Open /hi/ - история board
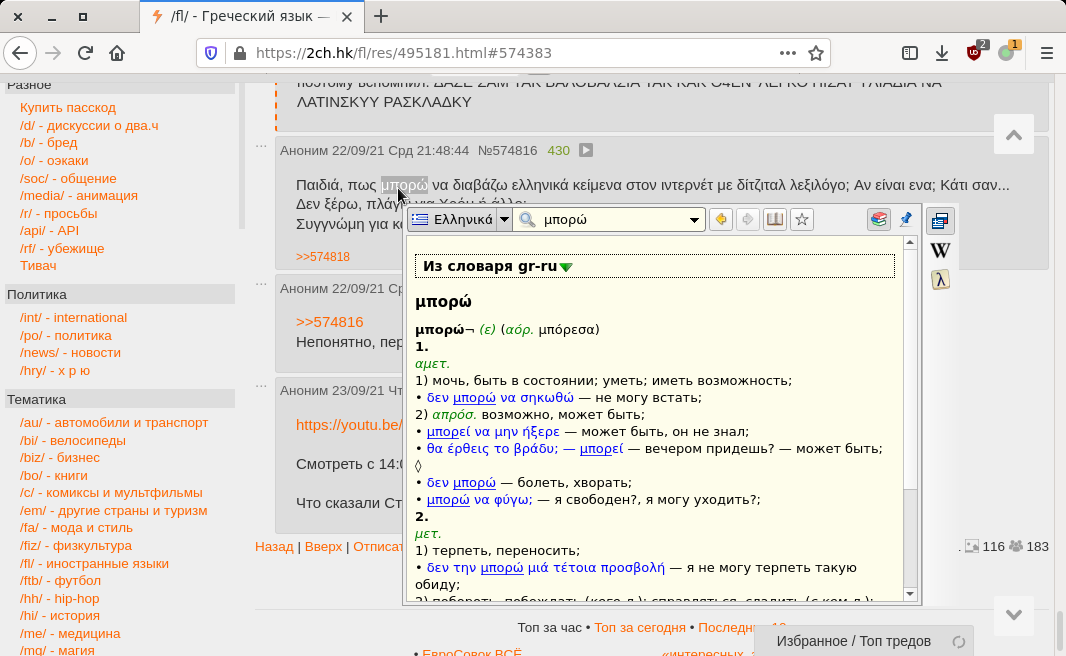 click(60, 616)
